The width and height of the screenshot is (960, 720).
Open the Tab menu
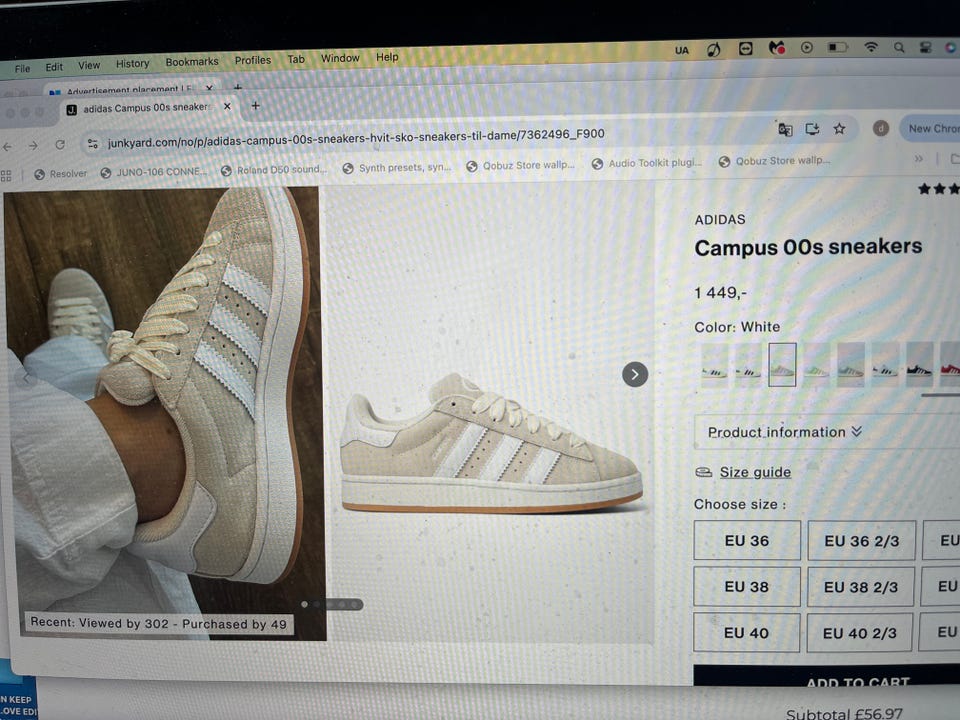pos(296,59)
